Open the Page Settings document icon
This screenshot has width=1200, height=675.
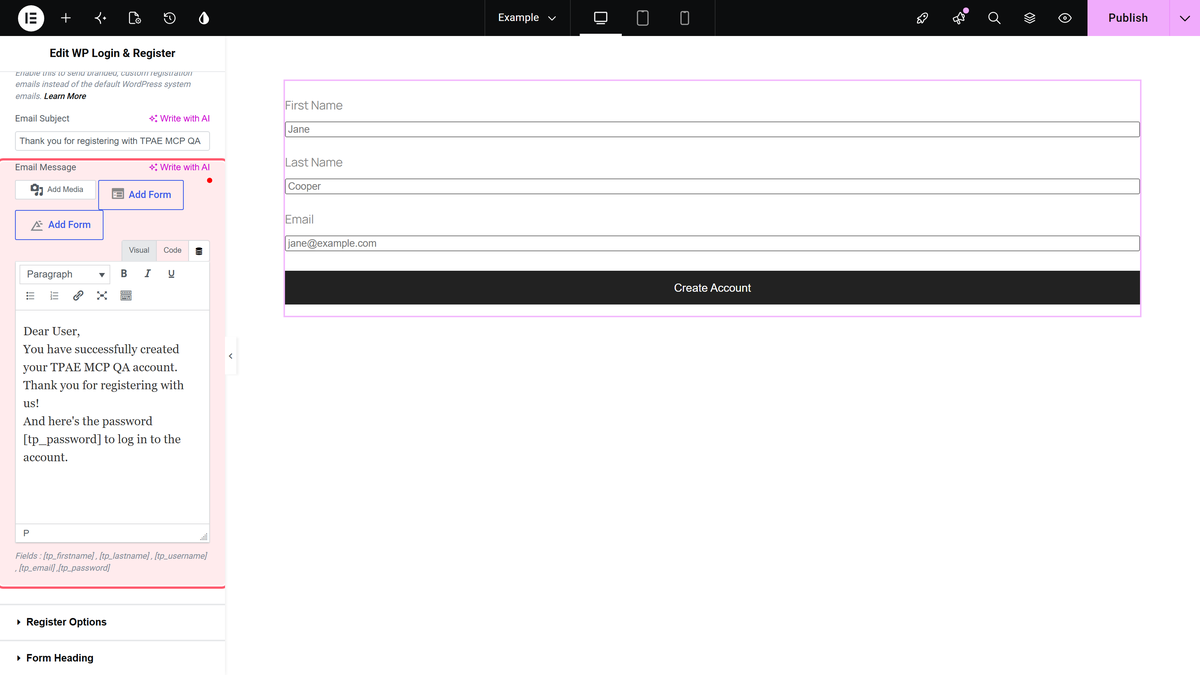click(x=135, y=18)
